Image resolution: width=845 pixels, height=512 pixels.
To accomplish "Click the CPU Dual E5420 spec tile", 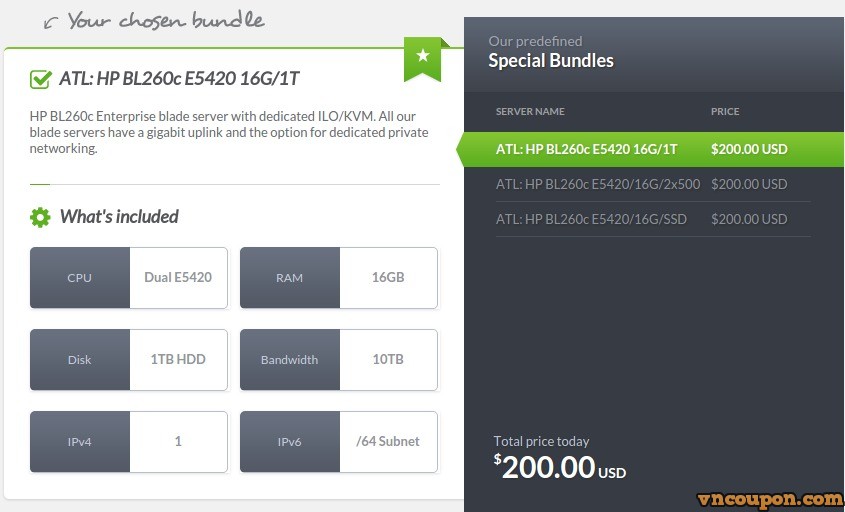I will point(129,278).
